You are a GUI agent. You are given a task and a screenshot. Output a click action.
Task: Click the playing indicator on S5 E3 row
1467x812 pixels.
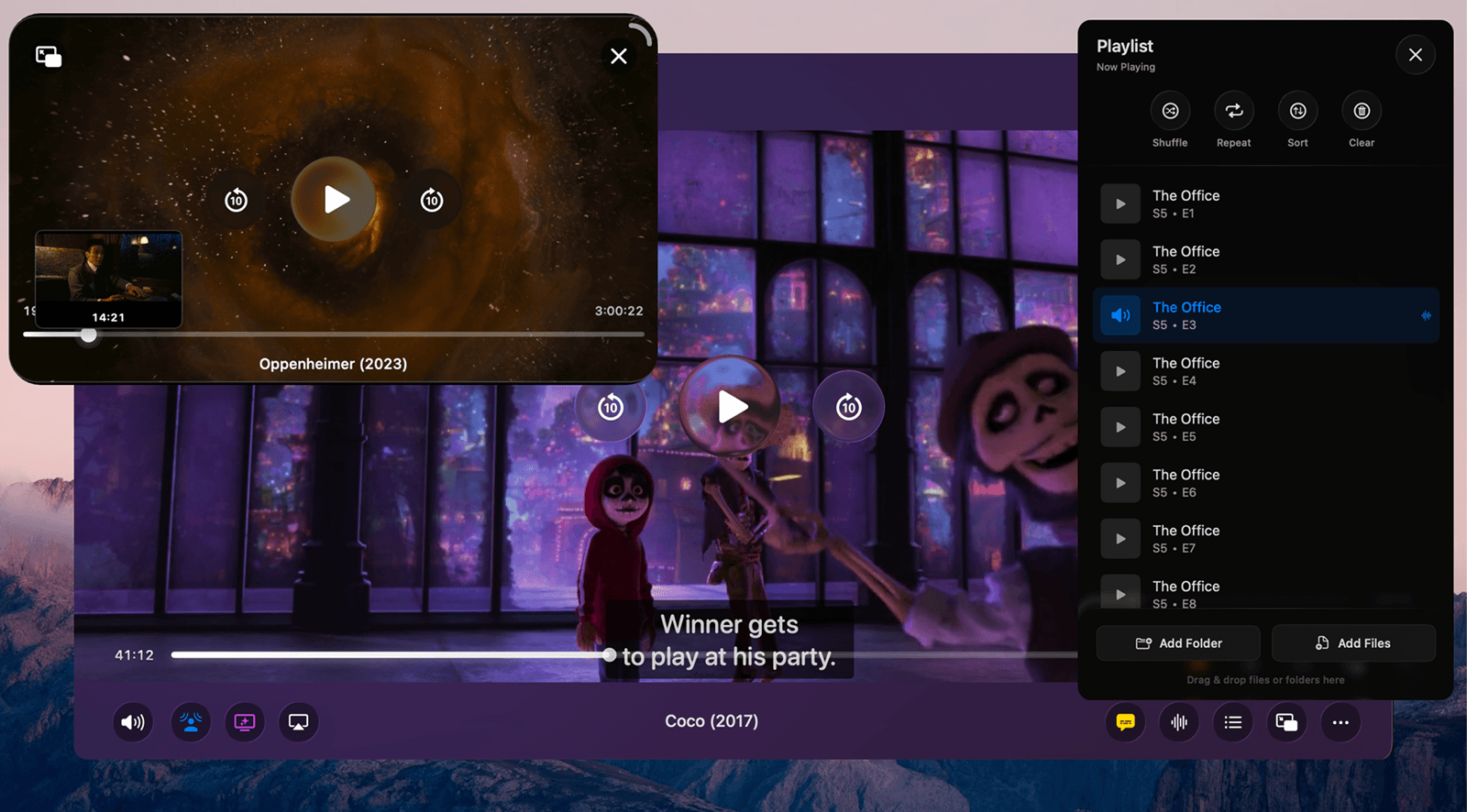(1426, 315)
